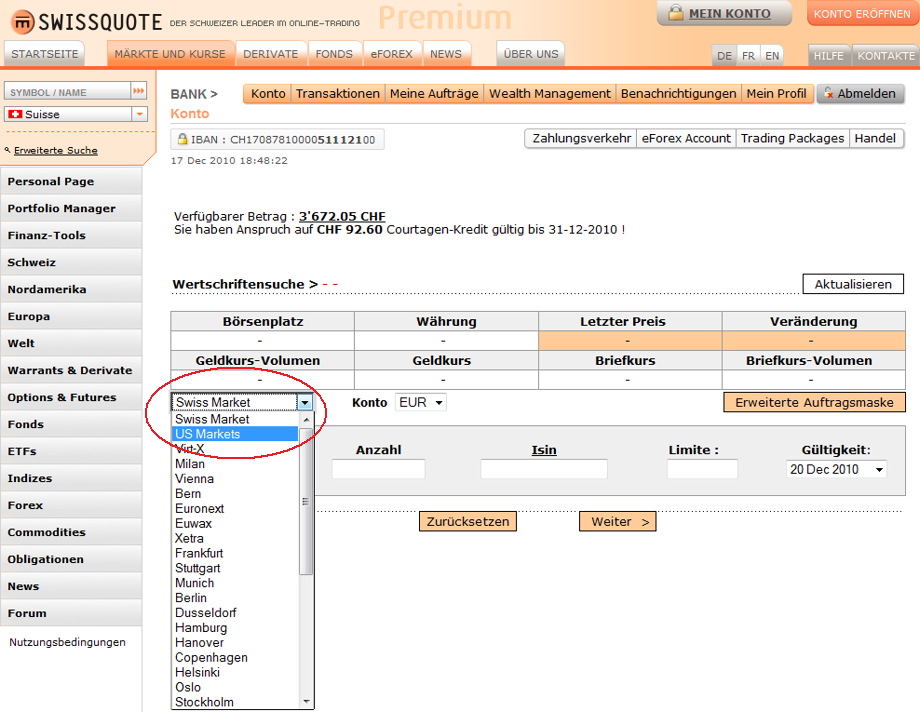Image resolution: width=920 pixels, height=712 pixels.
Task: Click the symbol search arrow icon
Action: click(138, 91)
